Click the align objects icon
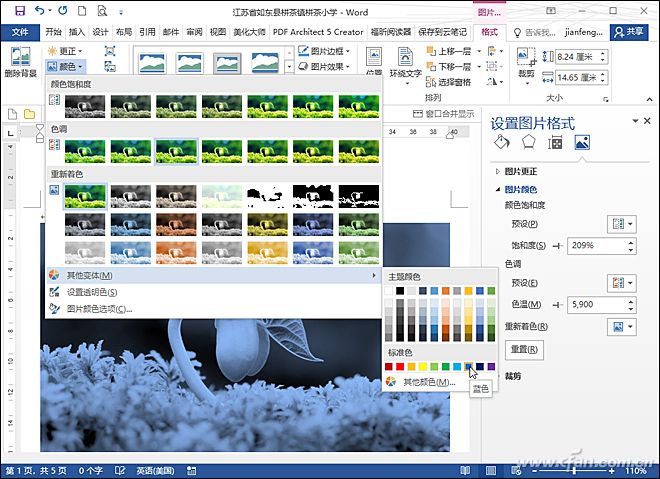The width and height of the screenshot is (660, 479). (492, 51)
